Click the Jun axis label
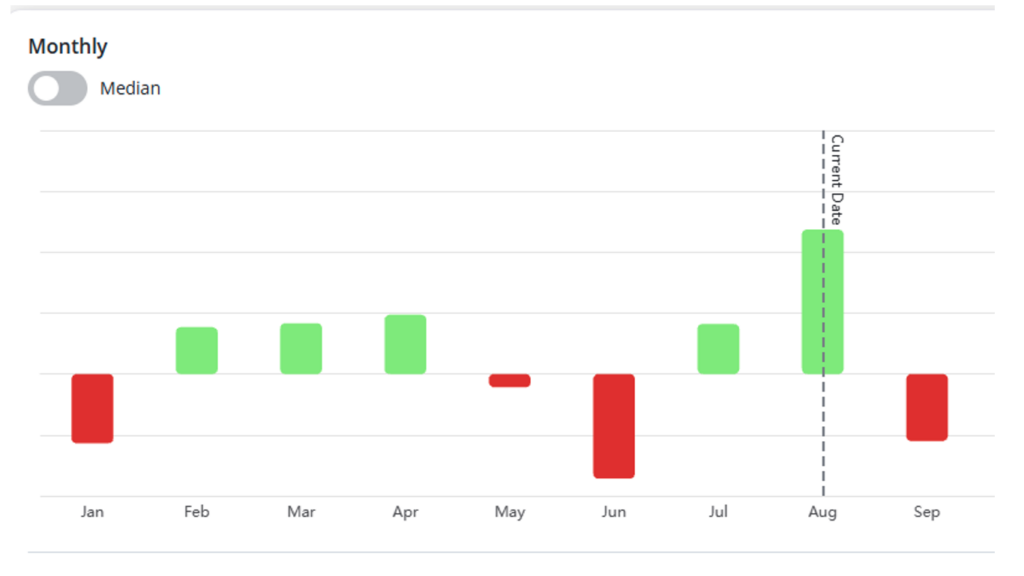Image resolution: width=1024 pixels, height=576 pixels. (614, 512)
